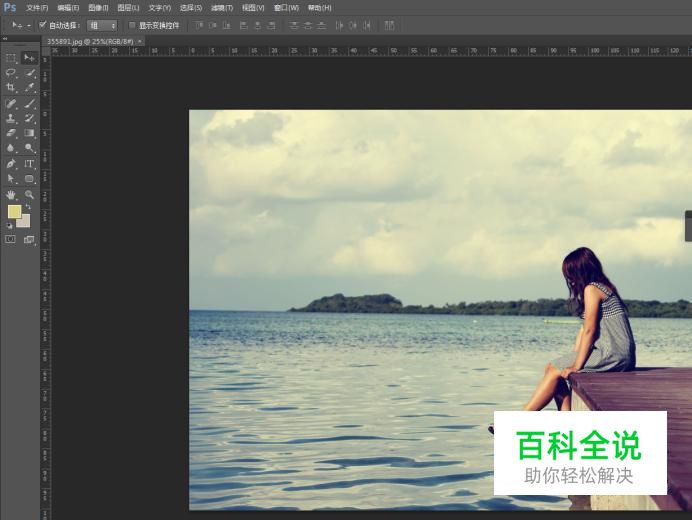This screenshot has width=692, height=520.
Task: Align bottom edges in options bar
Action: (x=226, y=26)
